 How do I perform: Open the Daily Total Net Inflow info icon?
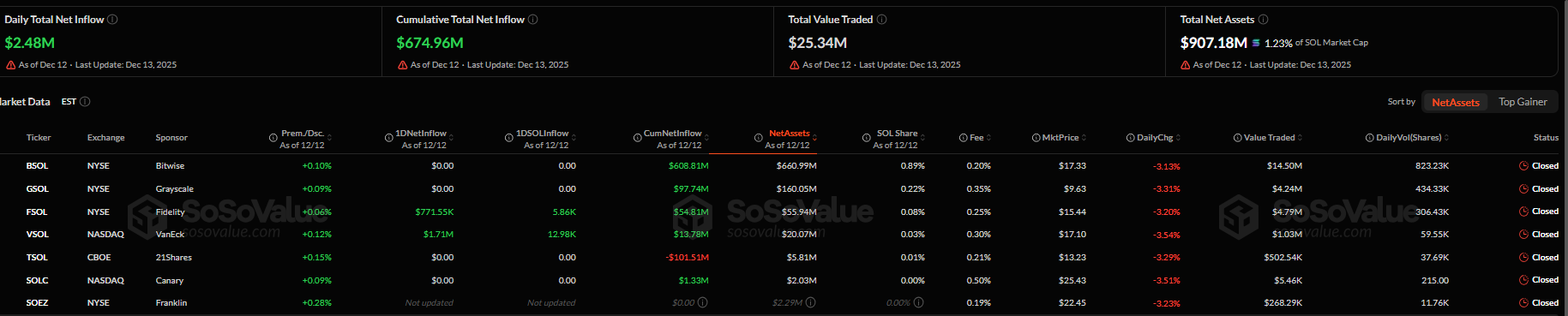[112, 20]
